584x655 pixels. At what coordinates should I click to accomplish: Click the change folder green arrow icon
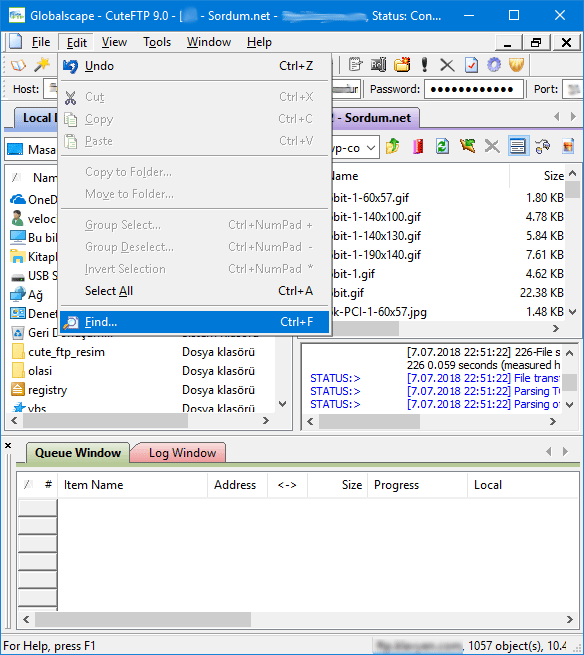(x=467, y=146)
